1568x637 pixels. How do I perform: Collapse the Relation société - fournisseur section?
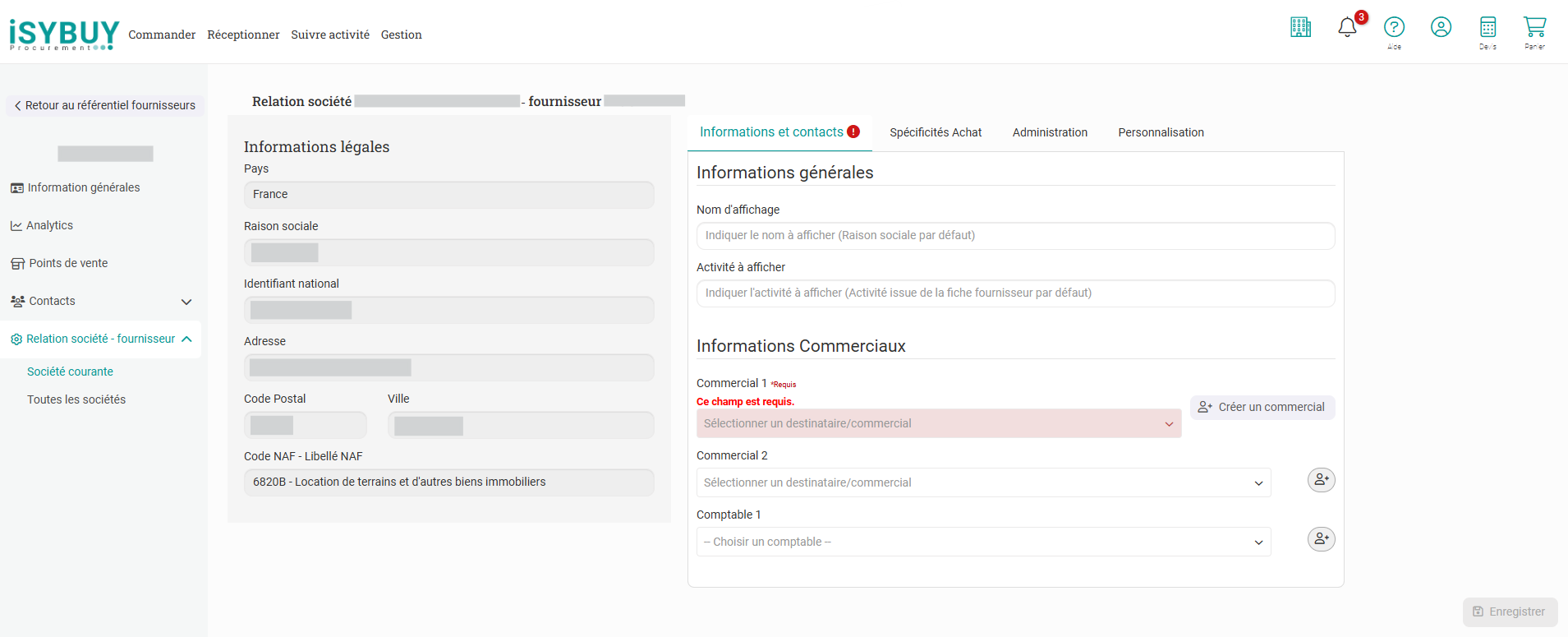pyautogui.click(x=186, y=339)
